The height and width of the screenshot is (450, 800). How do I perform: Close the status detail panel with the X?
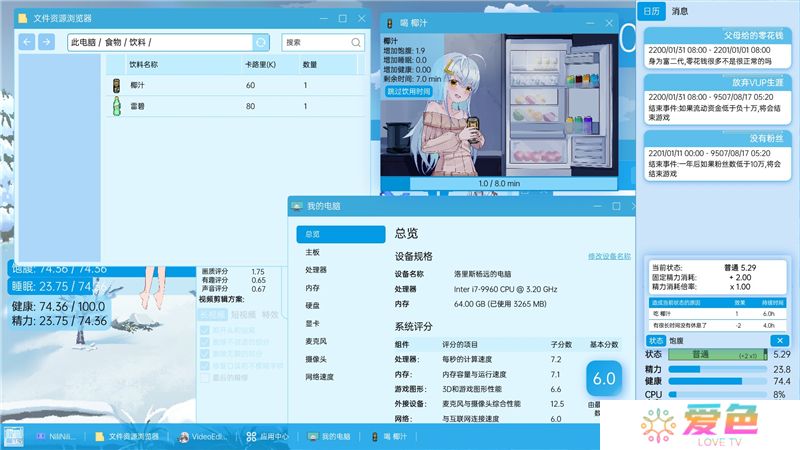pyautogui.click(x=780, y=340)
